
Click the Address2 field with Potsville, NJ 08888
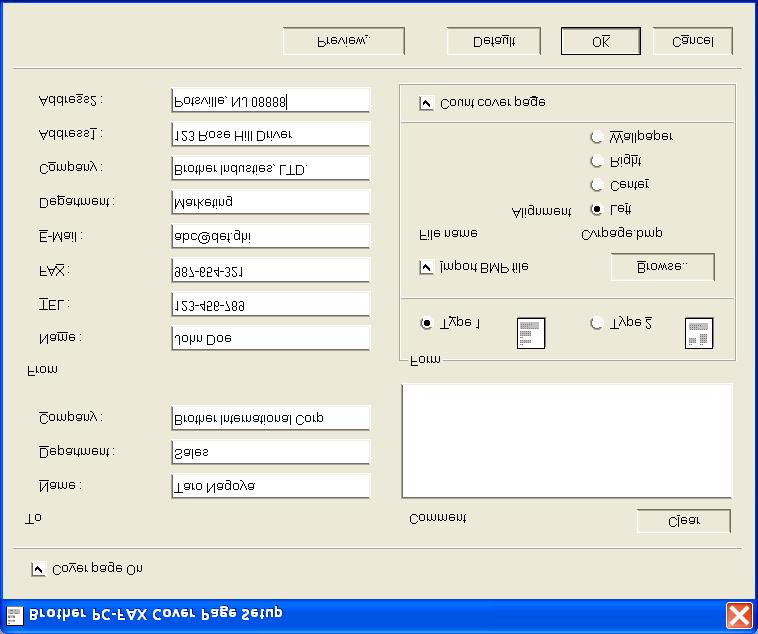tap(271, 101)
